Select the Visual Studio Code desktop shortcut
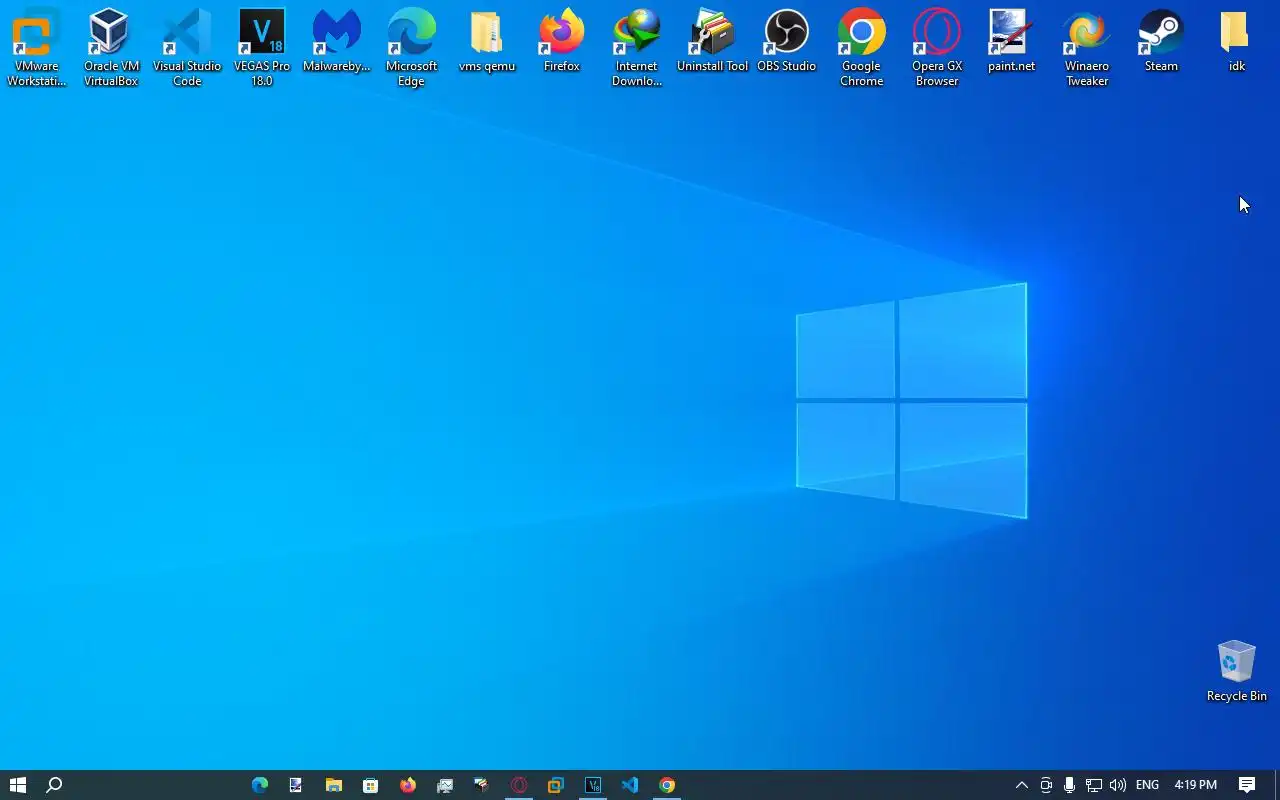Viewport: 1280px width, 800px height. coord(186,48)
